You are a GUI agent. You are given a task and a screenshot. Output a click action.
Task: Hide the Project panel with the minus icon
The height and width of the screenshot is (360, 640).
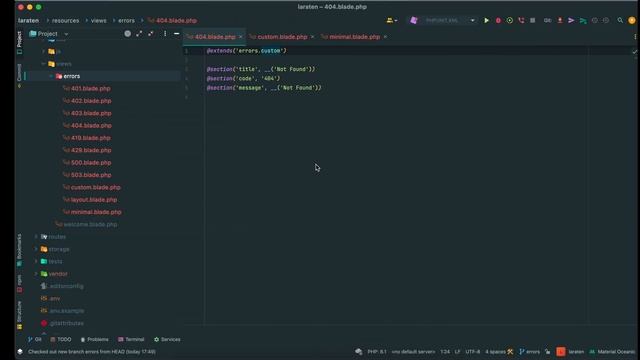coord(177,34)
